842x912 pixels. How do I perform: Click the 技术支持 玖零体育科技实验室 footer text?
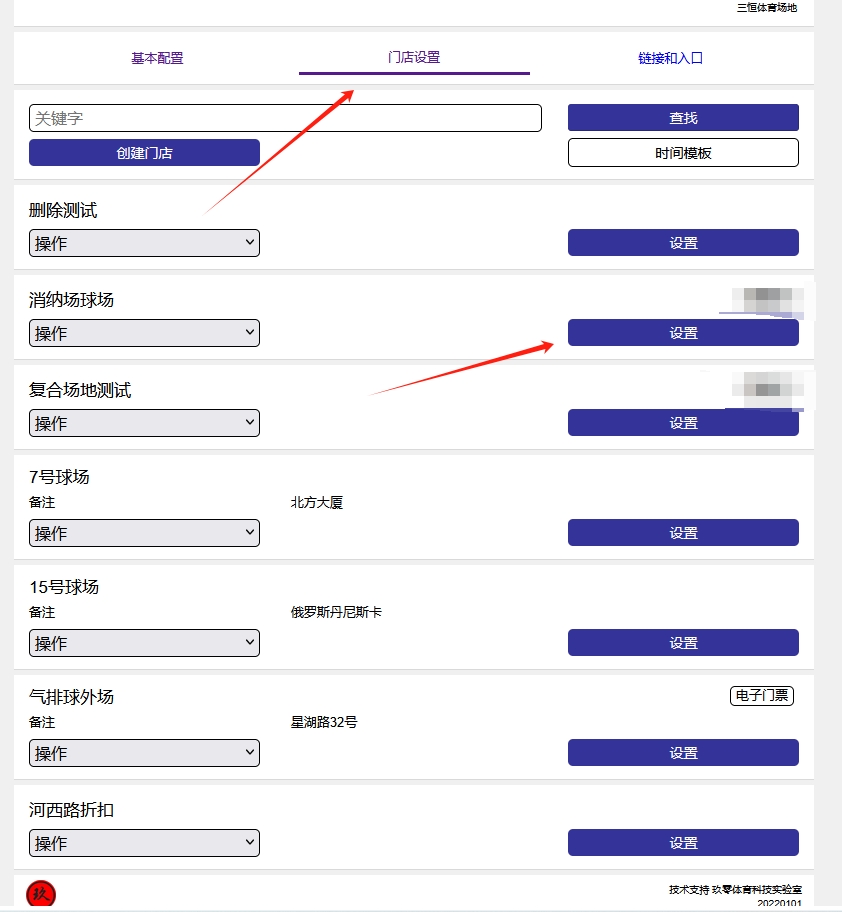(x=735, y=889)
